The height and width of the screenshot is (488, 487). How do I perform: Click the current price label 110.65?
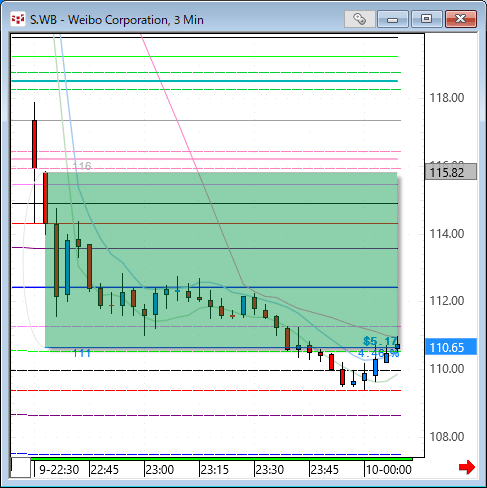(x=451, y=347)
